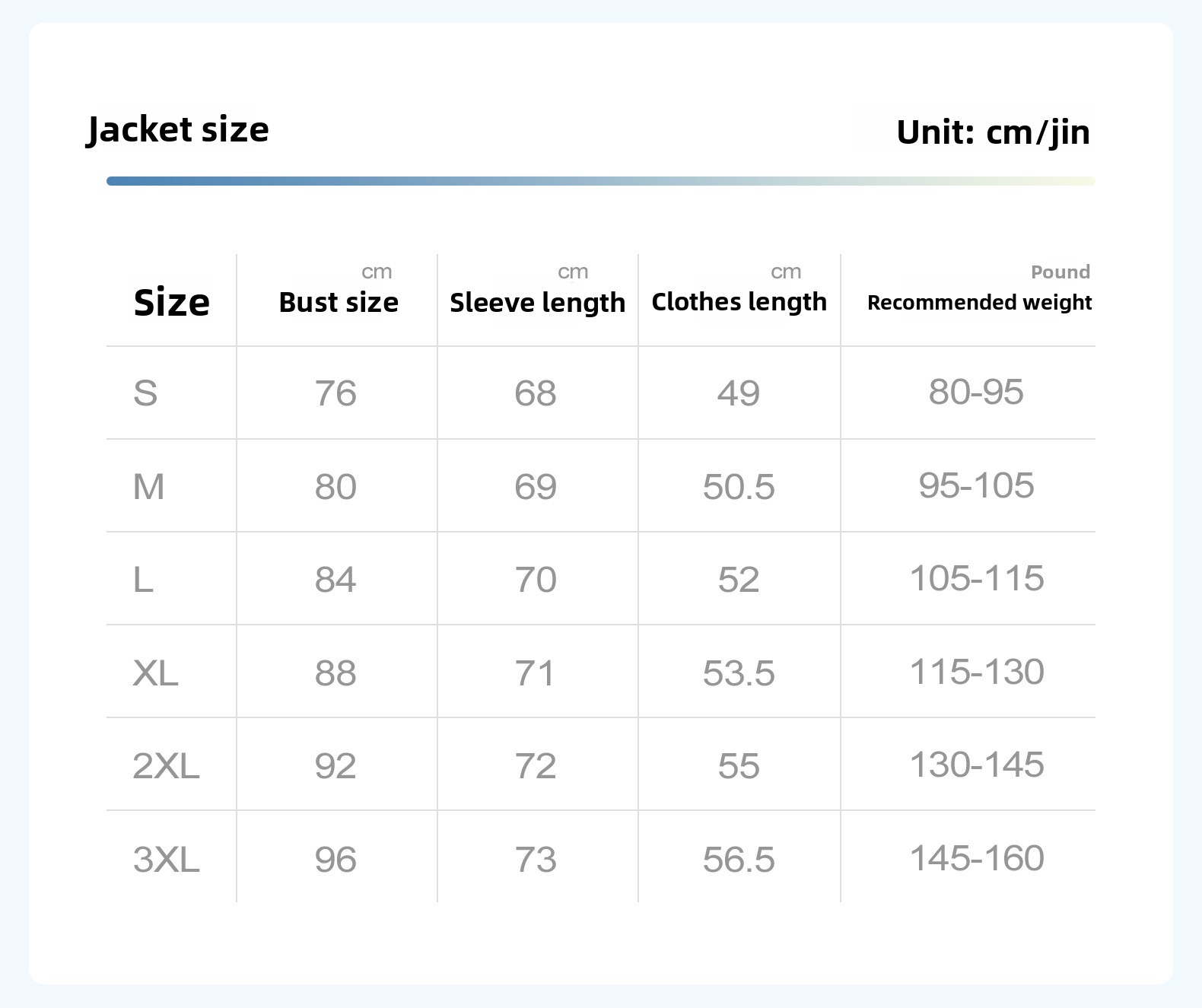Select the Bust size column header
Image resolution: width=1202 pixels, height=1008 pixels.
pyautogui.click(x=339, y=302)
